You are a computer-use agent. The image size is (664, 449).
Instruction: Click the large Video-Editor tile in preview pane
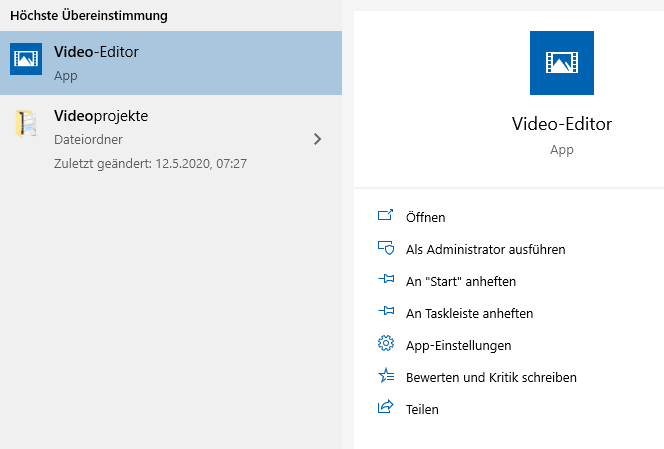click(x=562, y=63)
